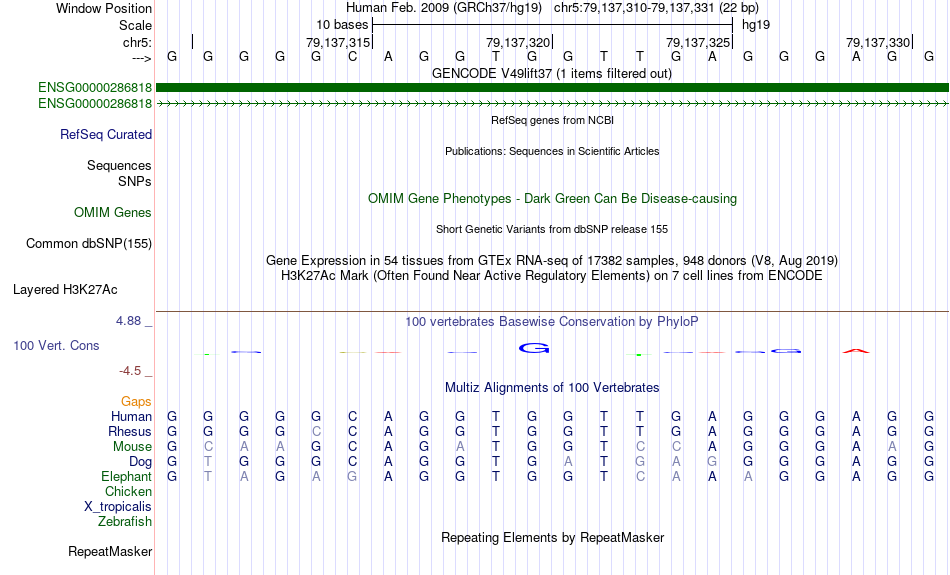This screenshot has width=950, height=575.
Task: Click the ---> strand direction arrow
Action: coord(142,58)
